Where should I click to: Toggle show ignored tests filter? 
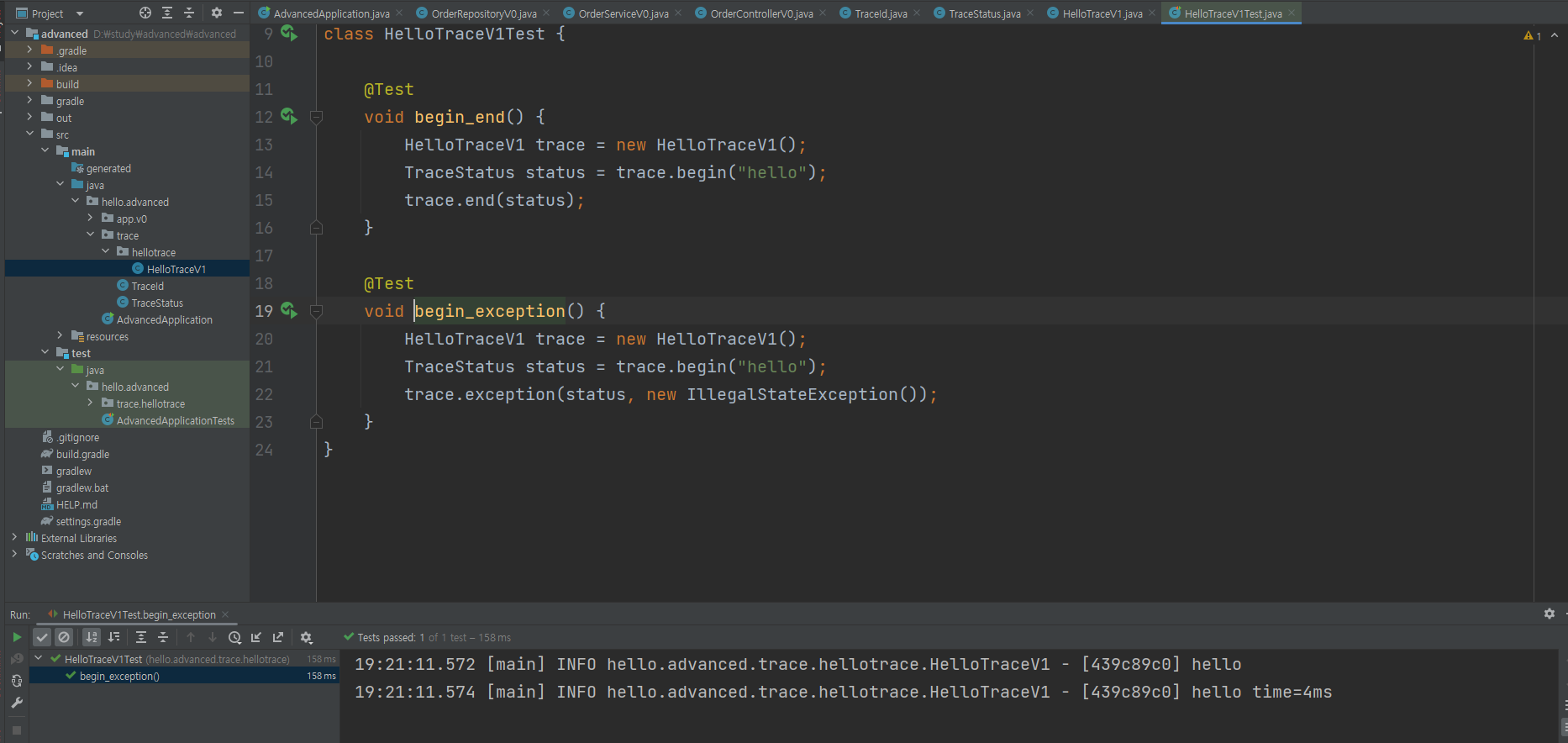click(64, 637)
